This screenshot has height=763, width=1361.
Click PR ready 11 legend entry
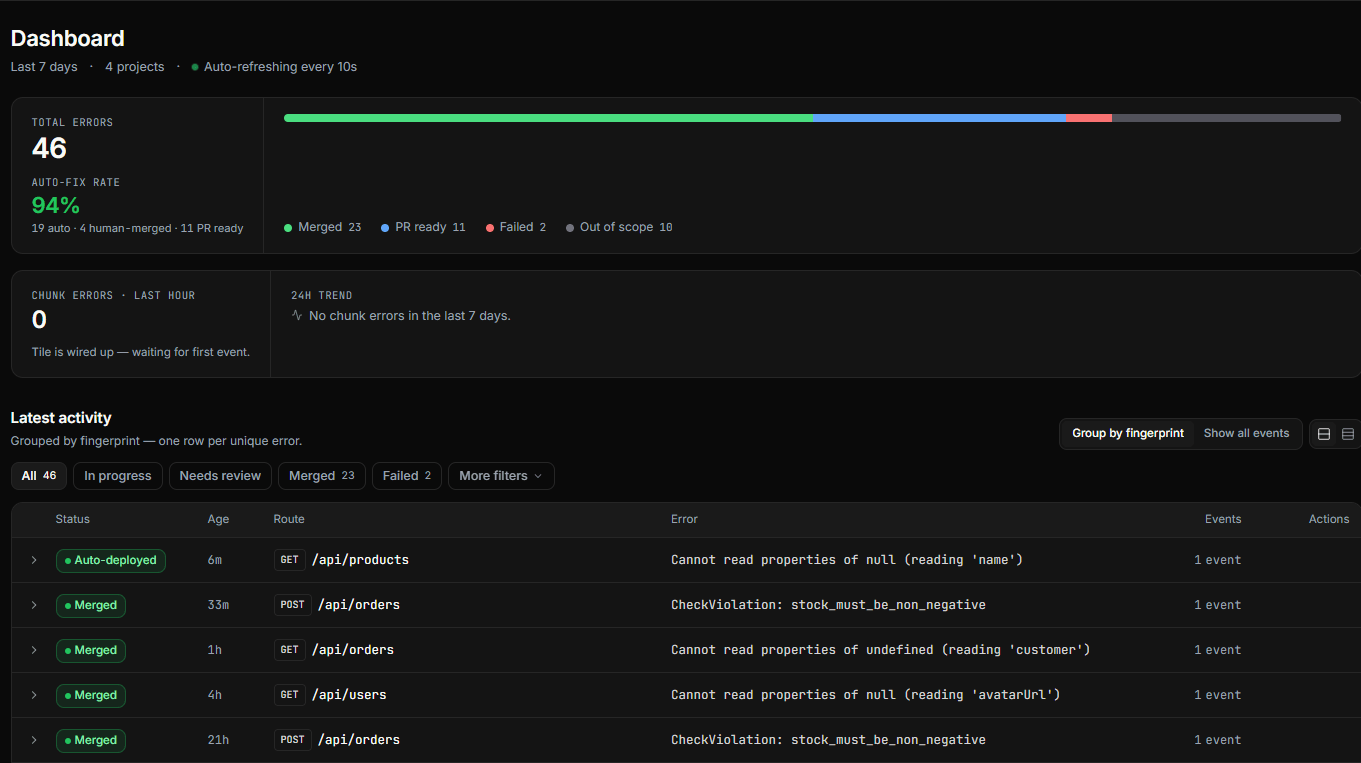(423, 227)
